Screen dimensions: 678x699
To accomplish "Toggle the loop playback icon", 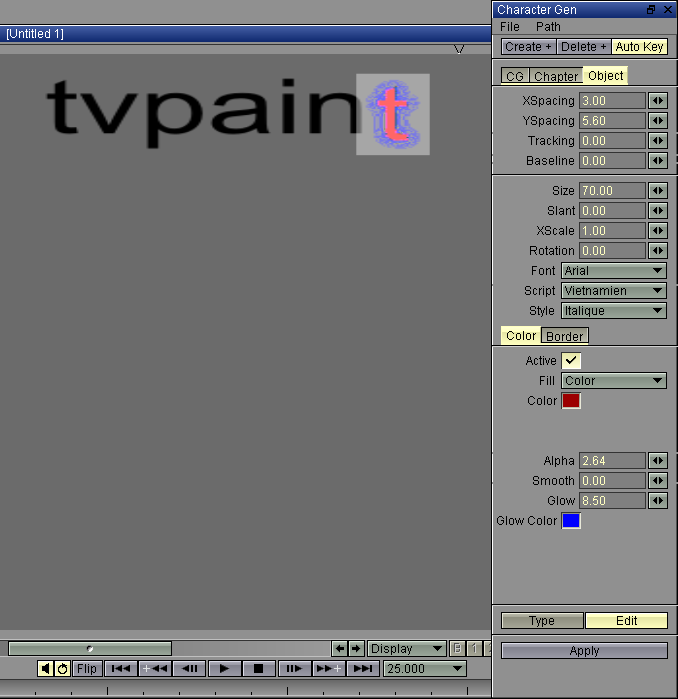I will click(62, 669).
